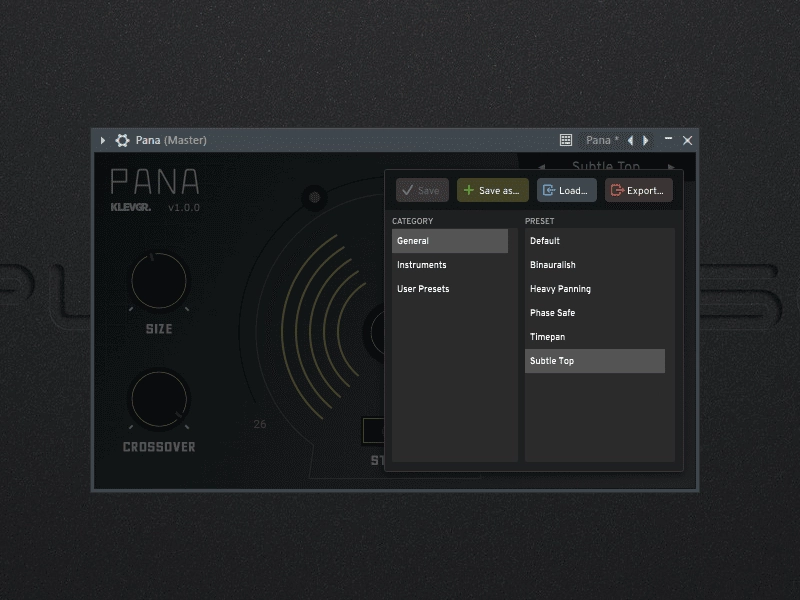Click the Load... preset button

[567, 190]
